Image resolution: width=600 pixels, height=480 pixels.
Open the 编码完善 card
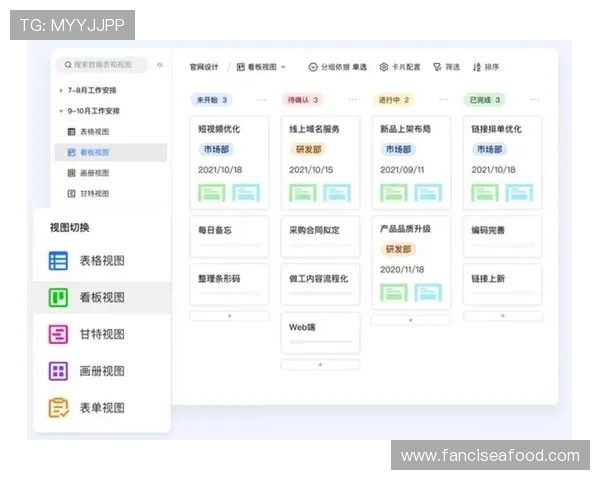(502, 237)
